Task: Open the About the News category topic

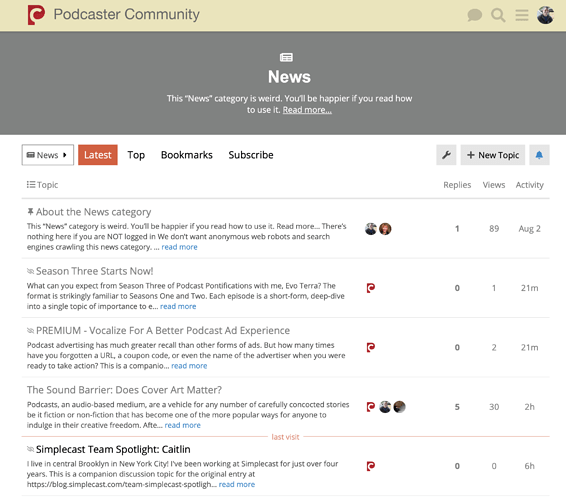Action: tap(93, 212)
